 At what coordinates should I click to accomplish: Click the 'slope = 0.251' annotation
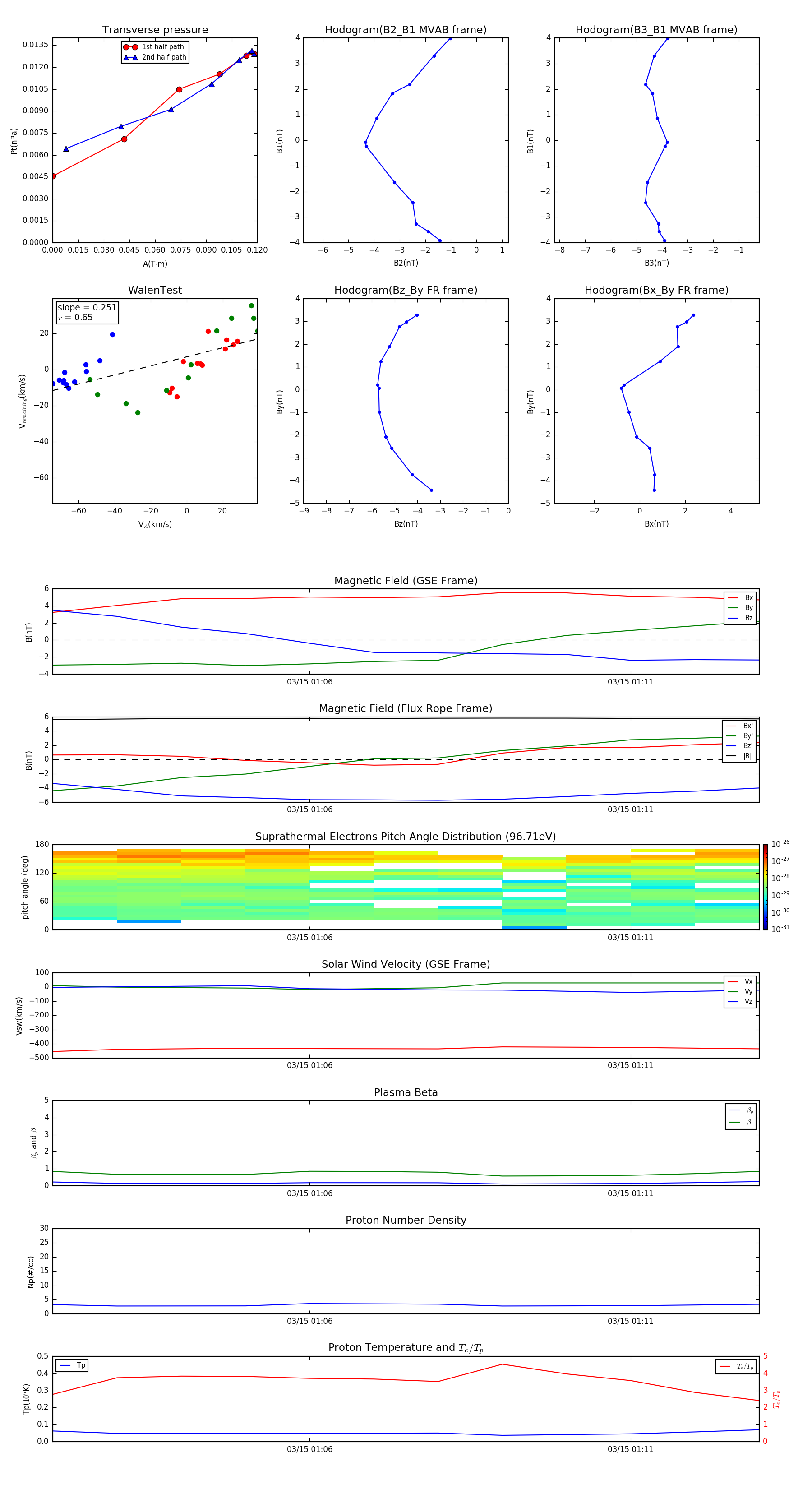87,308
